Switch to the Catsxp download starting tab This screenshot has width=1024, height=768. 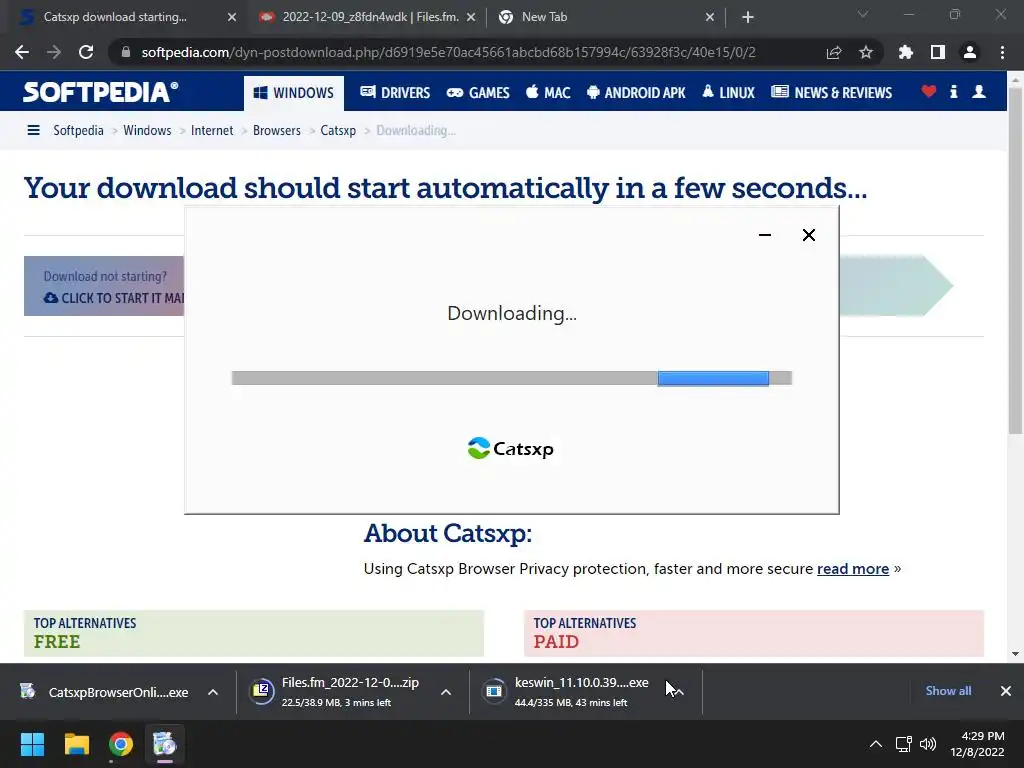115,17
